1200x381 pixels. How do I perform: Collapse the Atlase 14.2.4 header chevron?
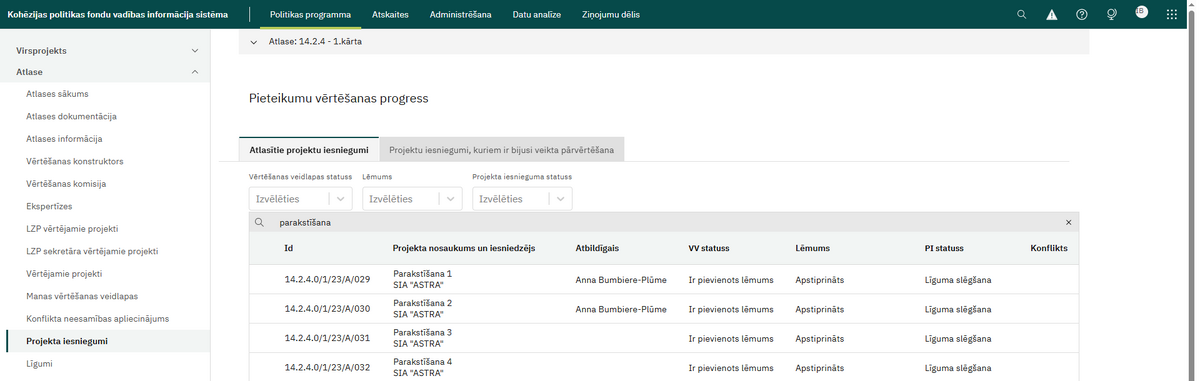coord(254,42)
